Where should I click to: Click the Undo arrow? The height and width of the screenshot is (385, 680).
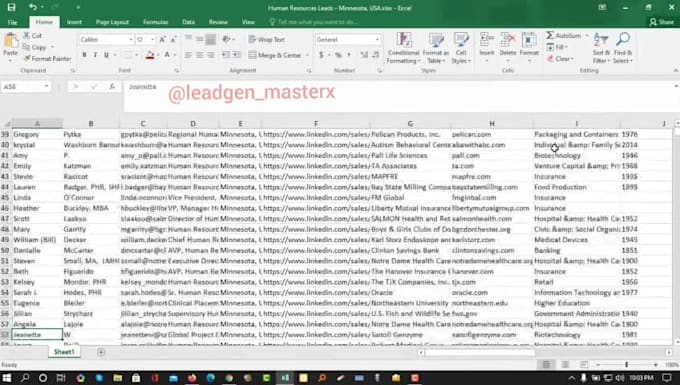click(33, 7)
